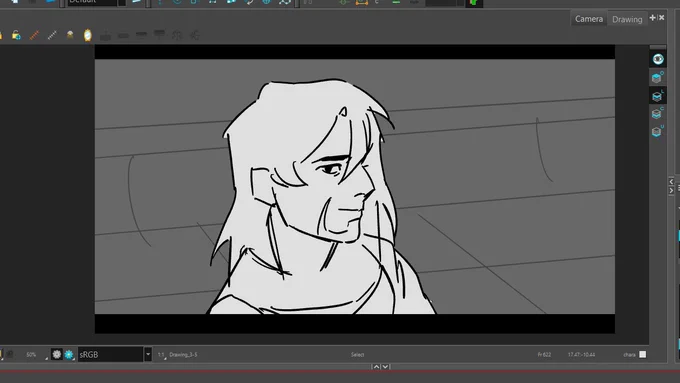The height and width of the screenshot is (383, 680).
Task: Switch to the Drawing view tab
Action: (x=627, y=19)
